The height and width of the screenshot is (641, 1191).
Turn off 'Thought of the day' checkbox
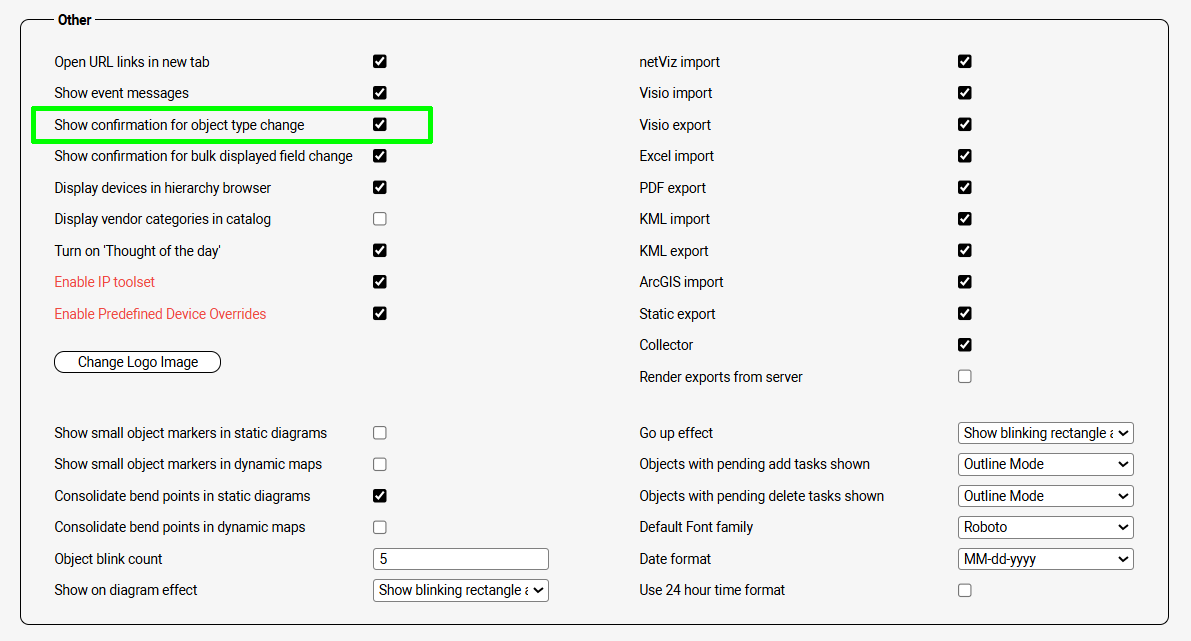pos(380,250)
